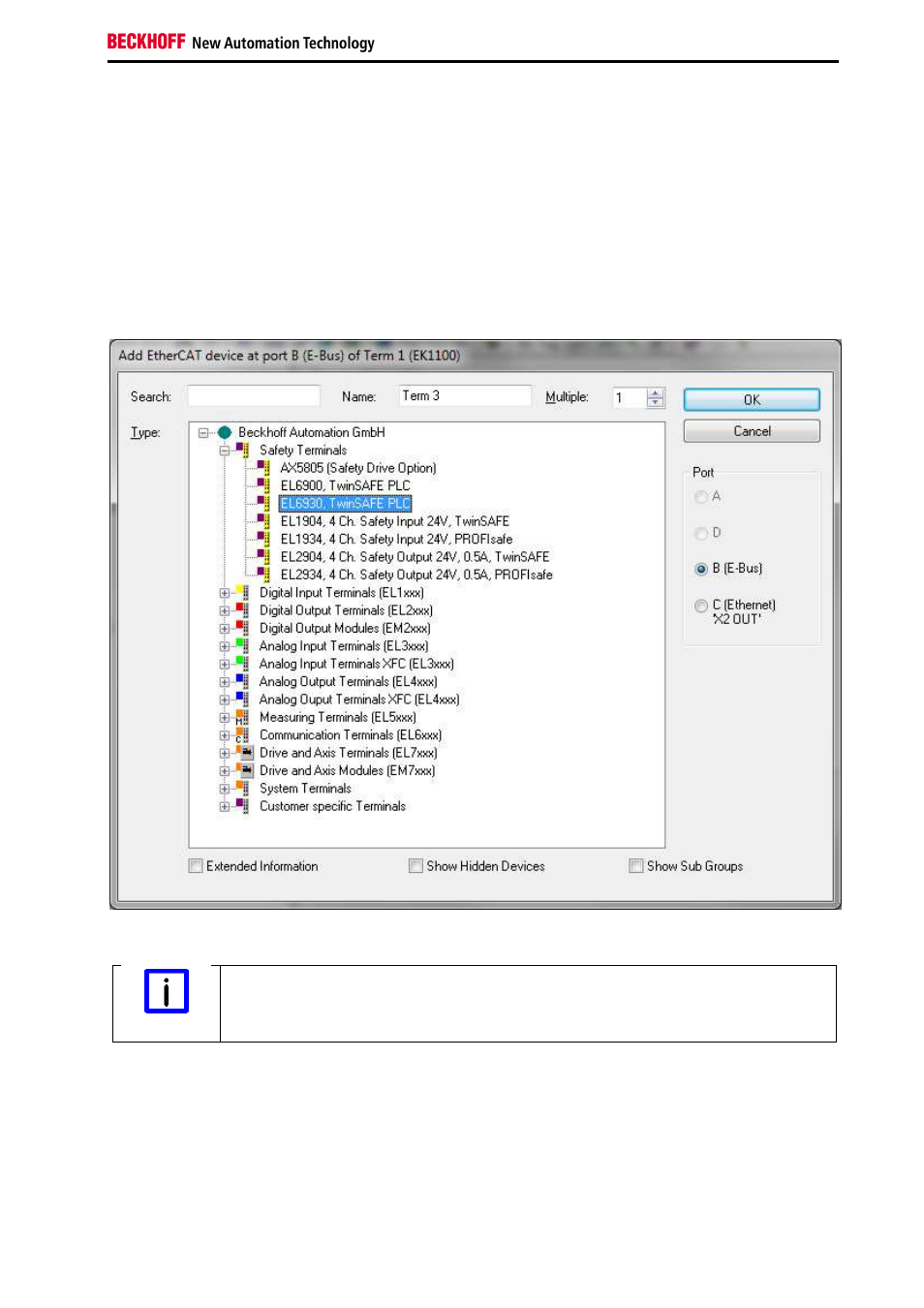
Task: Click the Analog Ouput Terminals XFC icon
Action: coord(242,700)
